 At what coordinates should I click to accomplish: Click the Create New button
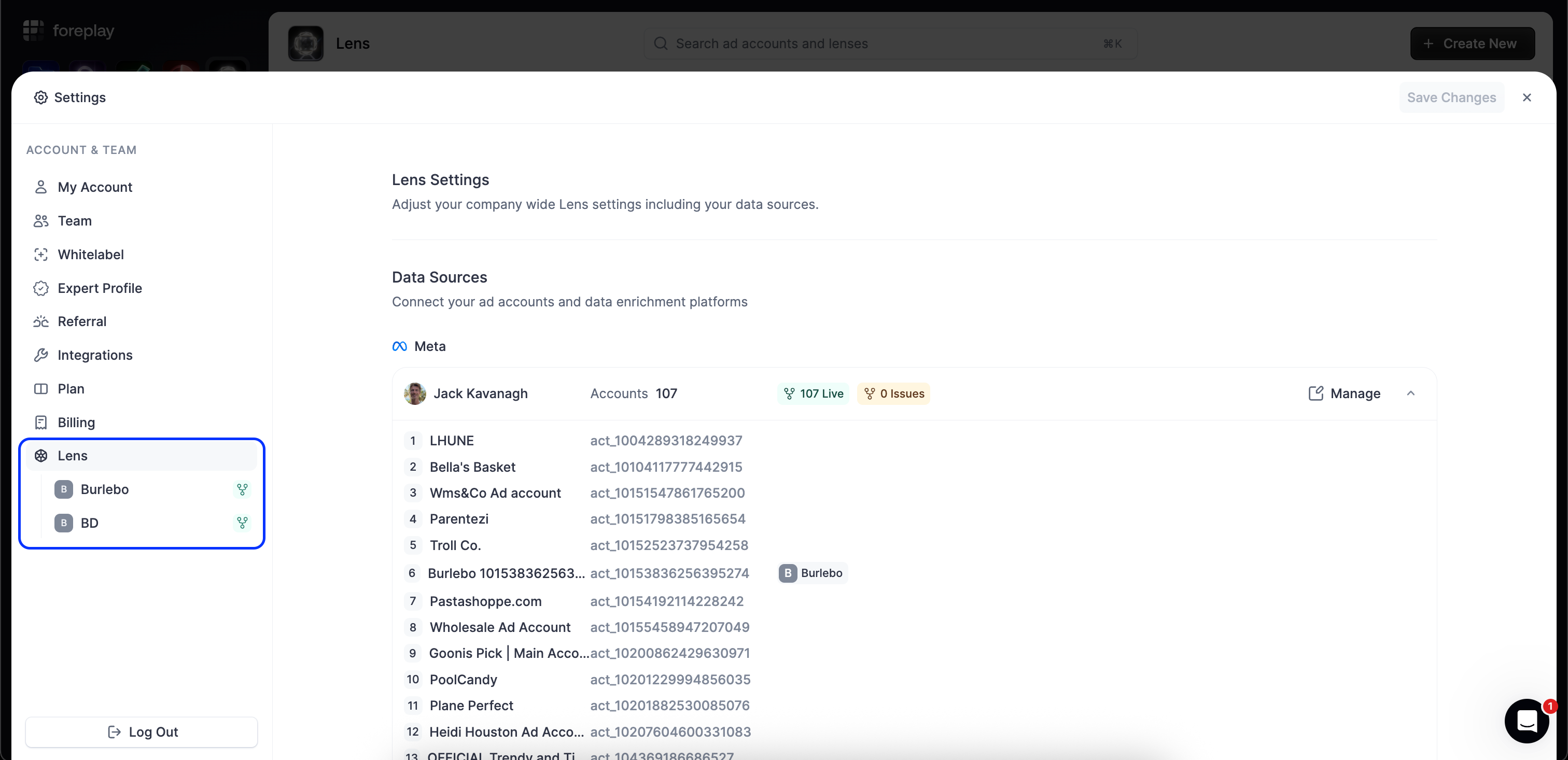coord(1472,43)
